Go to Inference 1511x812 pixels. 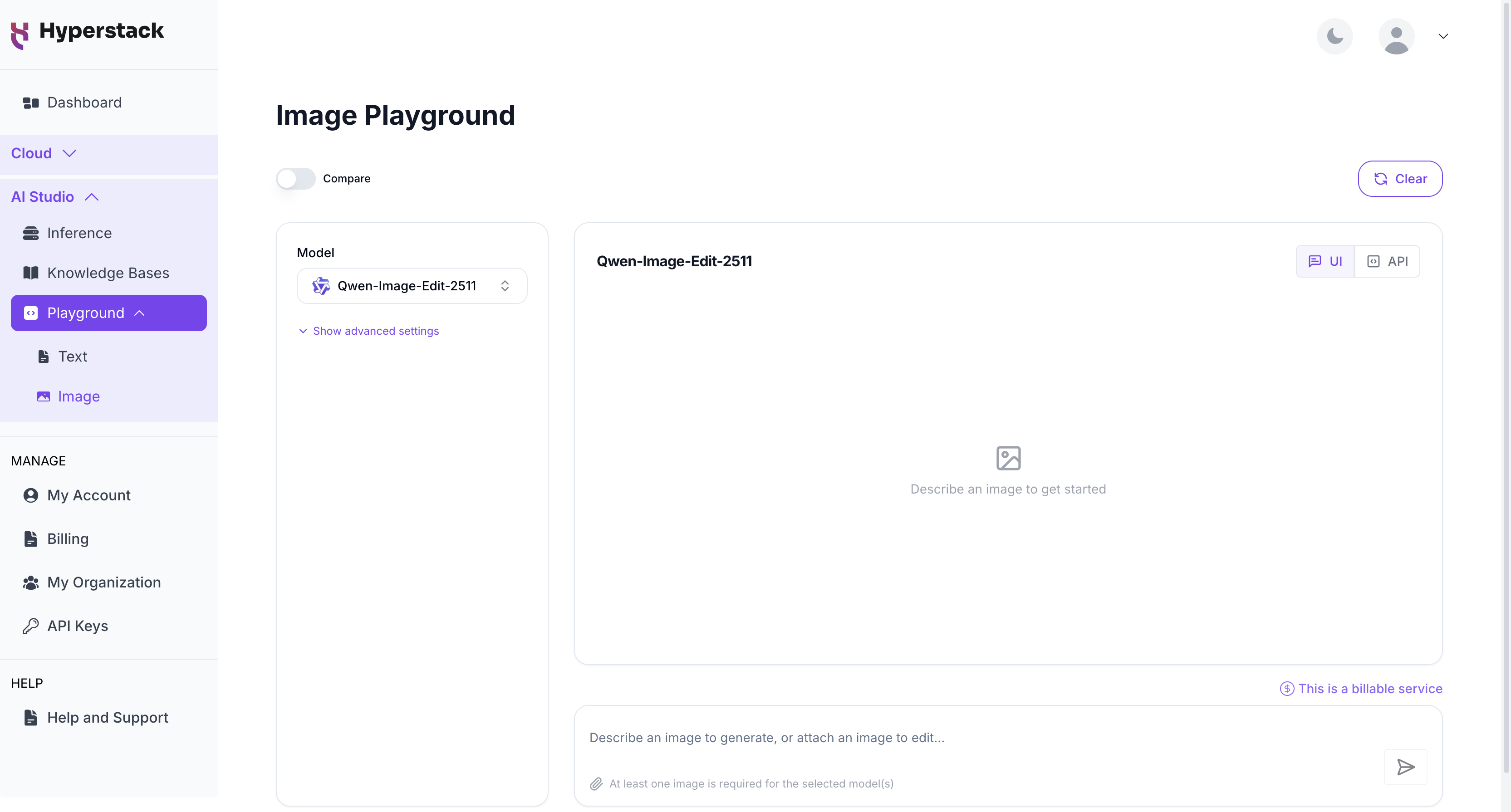pyautogui.click(x=109, y=233)
